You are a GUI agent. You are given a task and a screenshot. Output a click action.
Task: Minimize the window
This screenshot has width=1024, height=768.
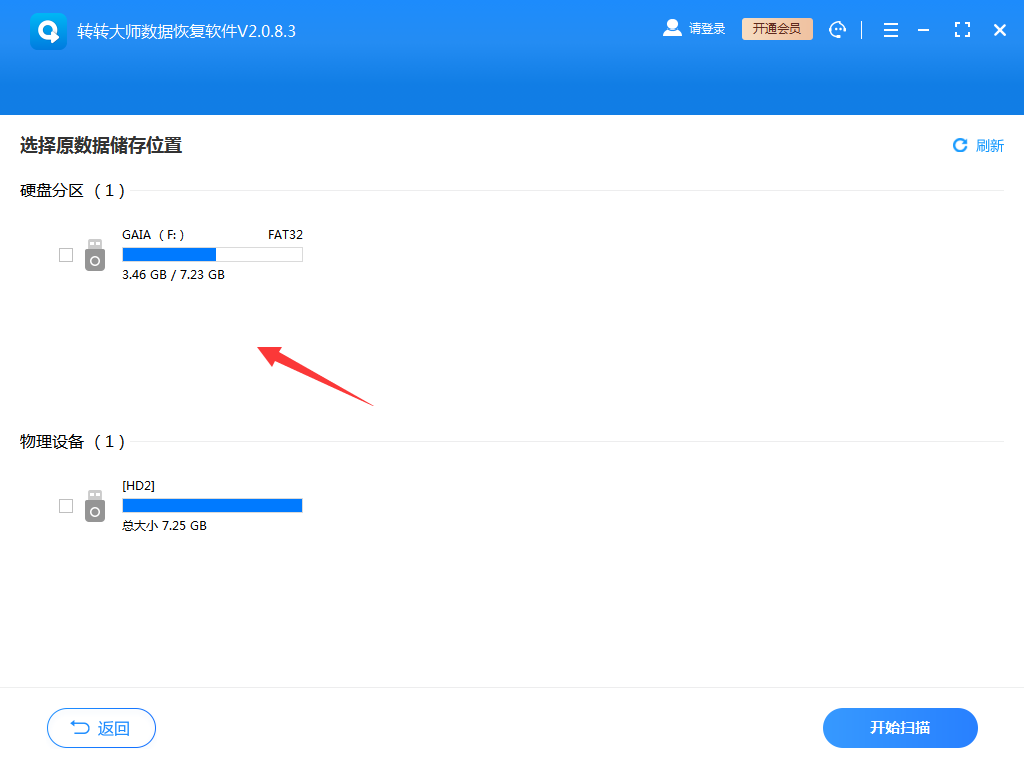click(923, 30)
